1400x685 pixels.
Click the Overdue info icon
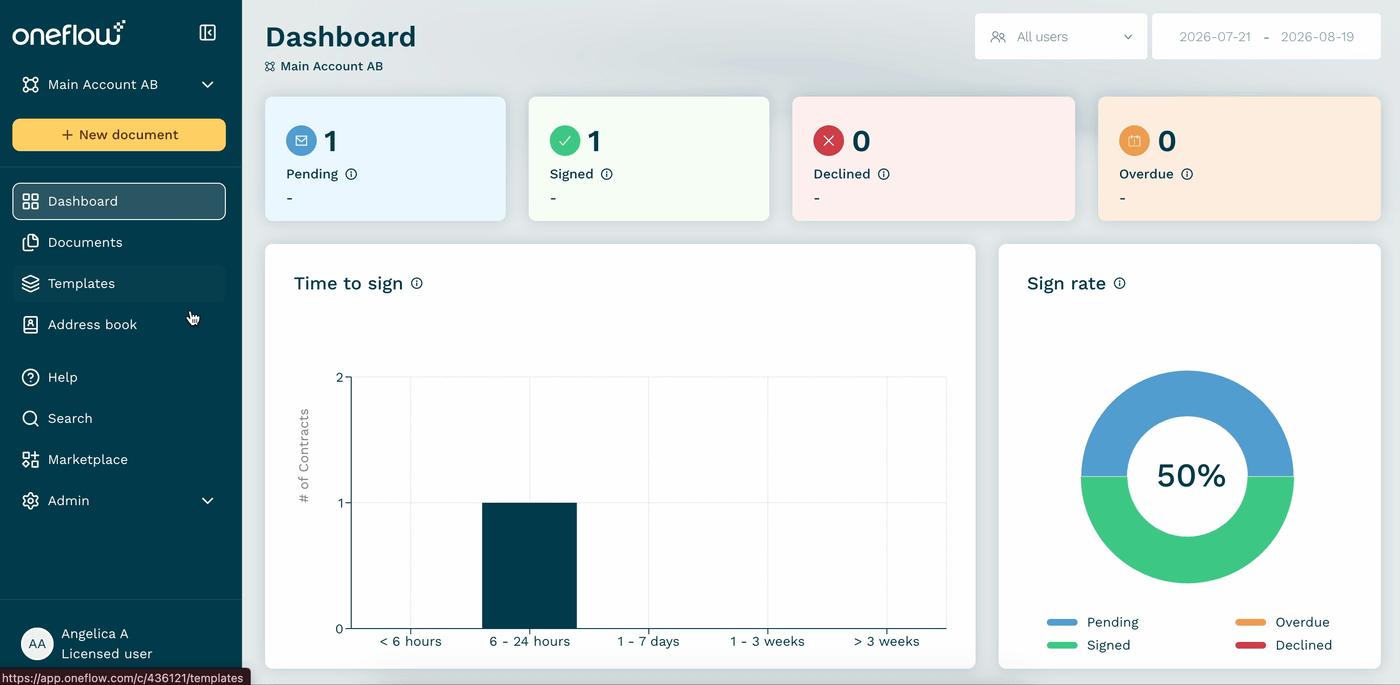[x=1187, y=174]
